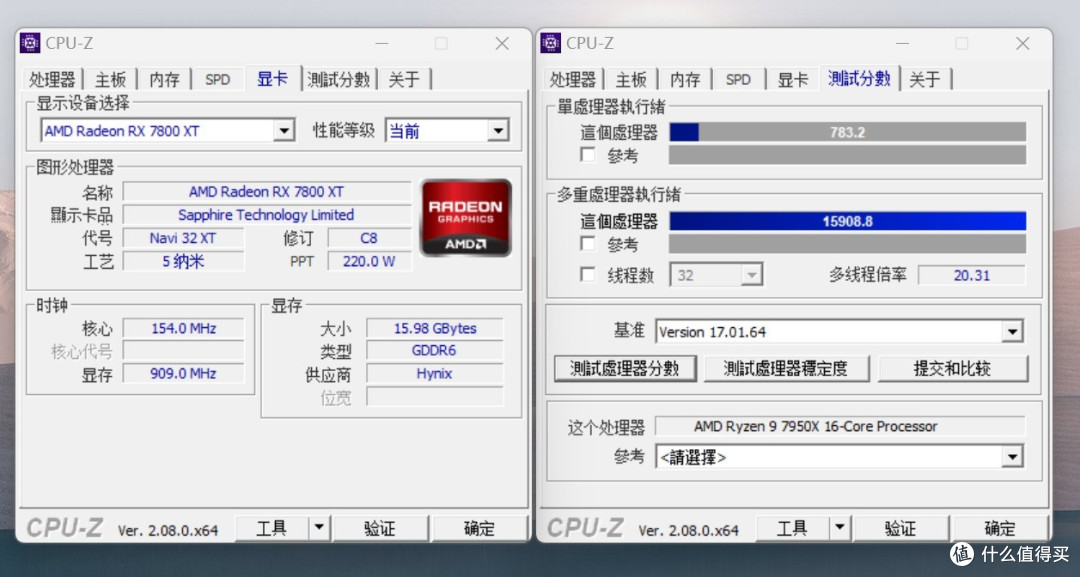This screenshot has width=1080, height=577.
Task: Open the 性能等级 当前 dropdown
Action: (497, 130)
